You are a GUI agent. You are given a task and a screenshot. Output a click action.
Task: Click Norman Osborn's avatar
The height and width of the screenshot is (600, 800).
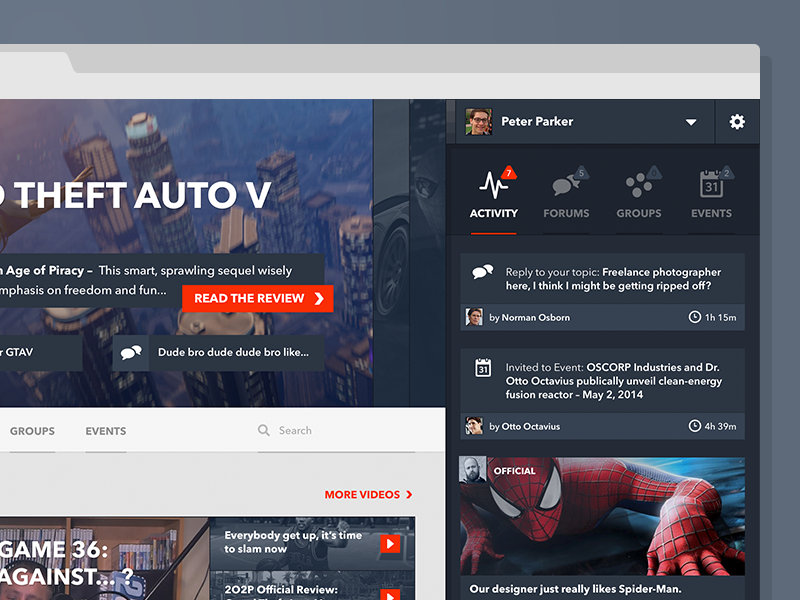pos(474,317)
